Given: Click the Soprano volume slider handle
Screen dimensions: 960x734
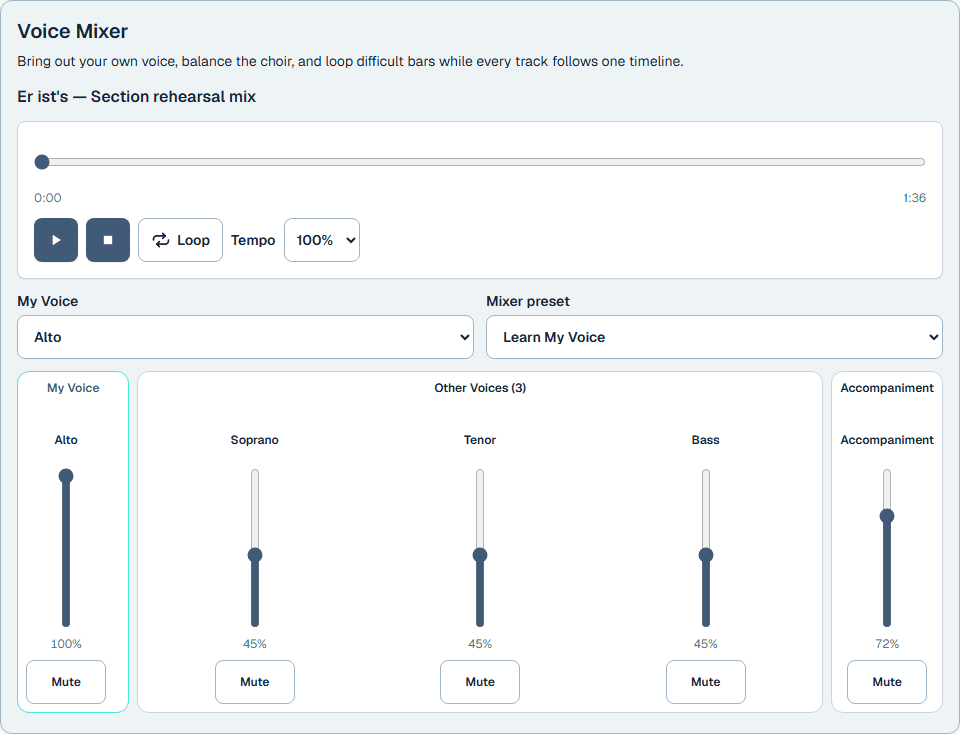Looking at the screenshot, I should tap(255, 555).
